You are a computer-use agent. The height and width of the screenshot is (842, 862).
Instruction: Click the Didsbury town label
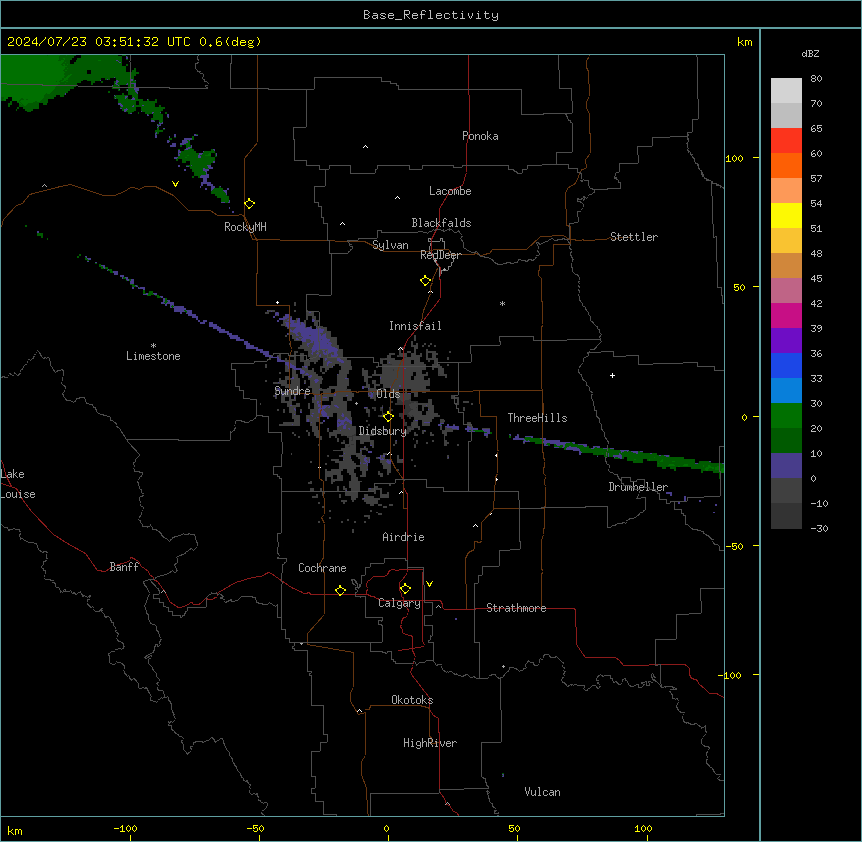pyautogui.click(x=383, y=431)
